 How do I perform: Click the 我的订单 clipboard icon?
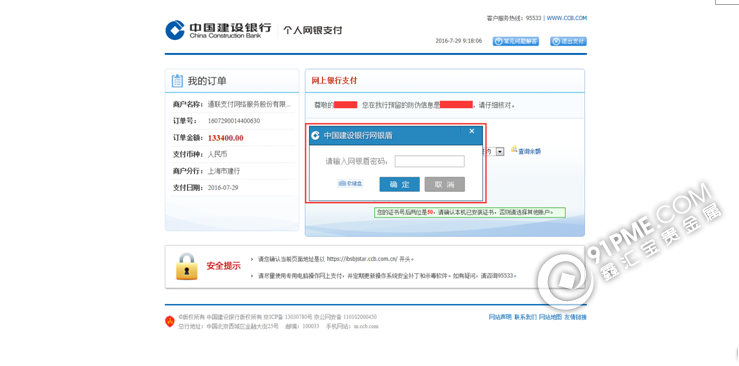tap(177, 81)
